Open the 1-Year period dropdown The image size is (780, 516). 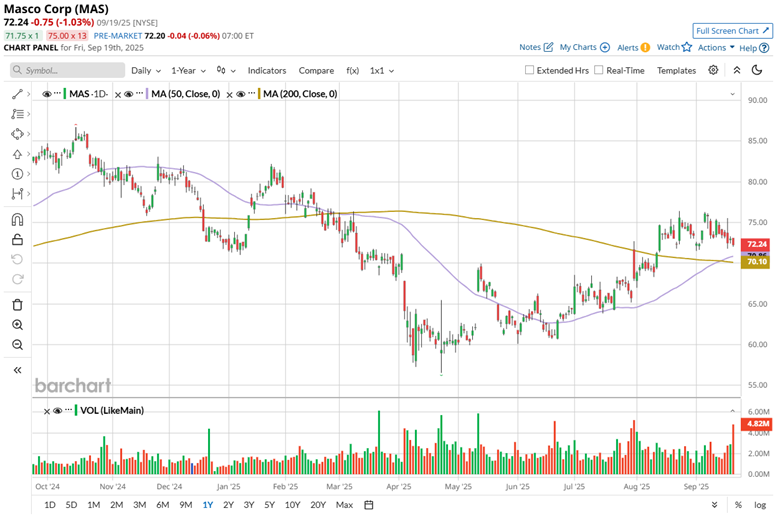pos(189,71)
